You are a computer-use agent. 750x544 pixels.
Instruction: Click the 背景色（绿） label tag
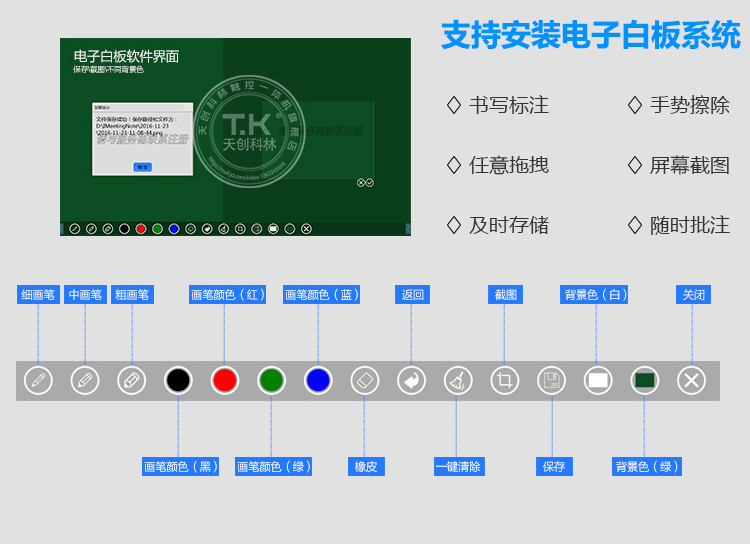647,467
